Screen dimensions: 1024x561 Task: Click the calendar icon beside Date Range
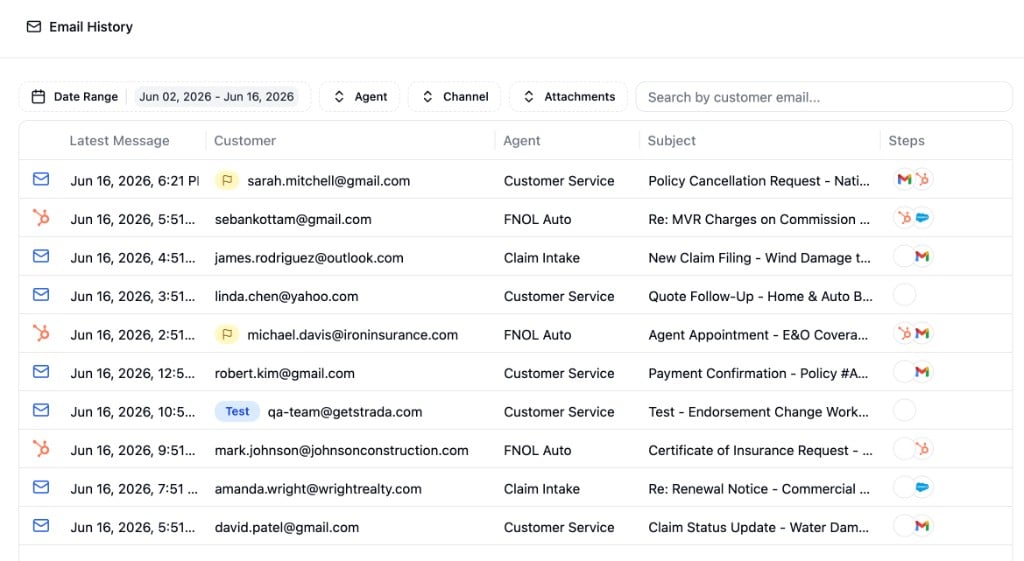pyautogui.click(x=39, y=97)
